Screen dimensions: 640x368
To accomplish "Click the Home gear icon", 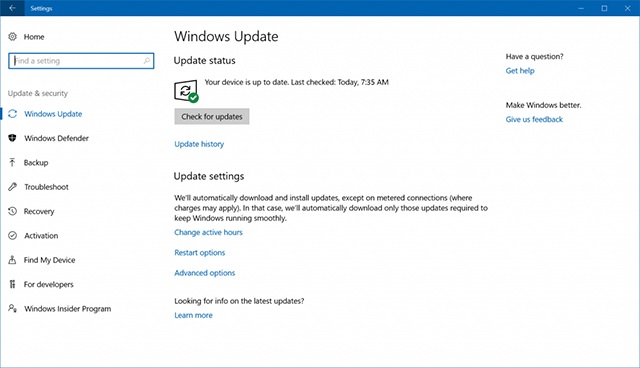I will tap(13, 37).
